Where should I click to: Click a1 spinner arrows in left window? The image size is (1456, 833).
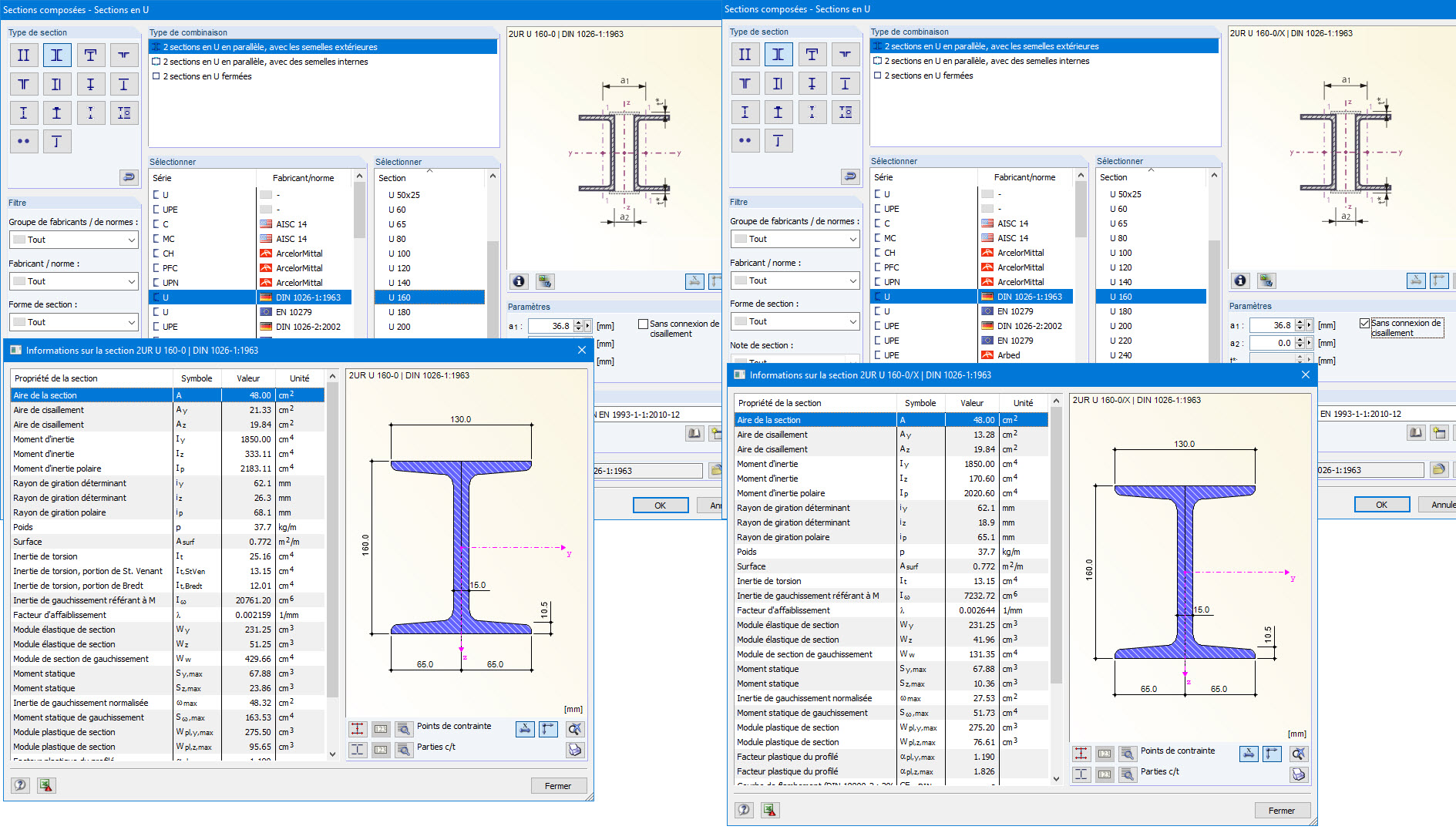pyautogui.click(x=578, y=326)
